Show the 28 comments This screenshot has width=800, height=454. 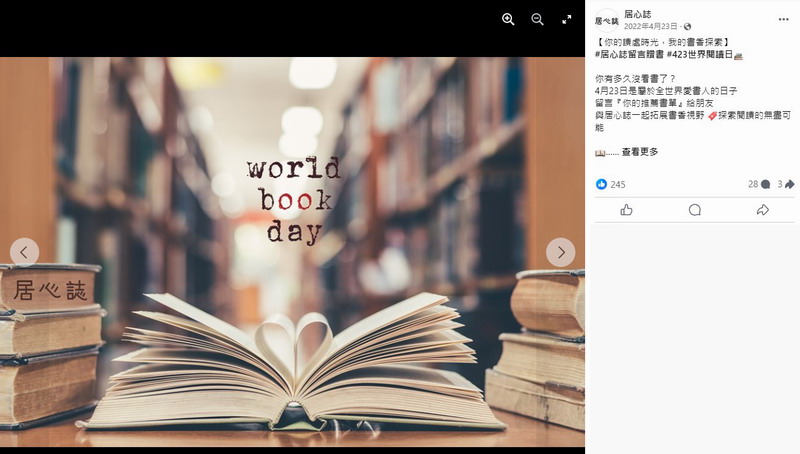(759, 184)
